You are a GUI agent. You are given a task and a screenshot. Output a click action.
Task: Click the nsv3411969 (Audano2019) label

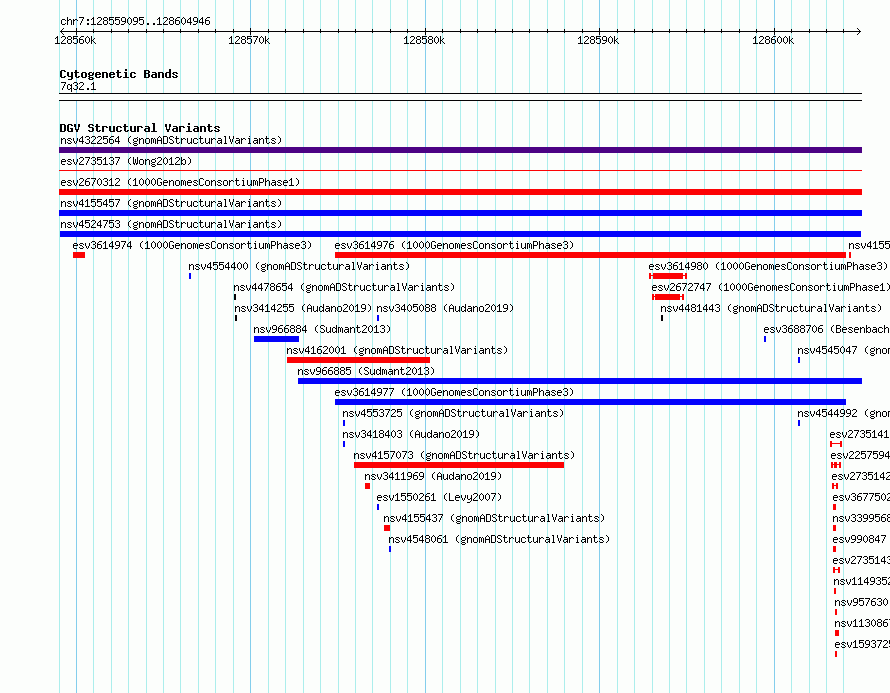(x=433, y=476)
